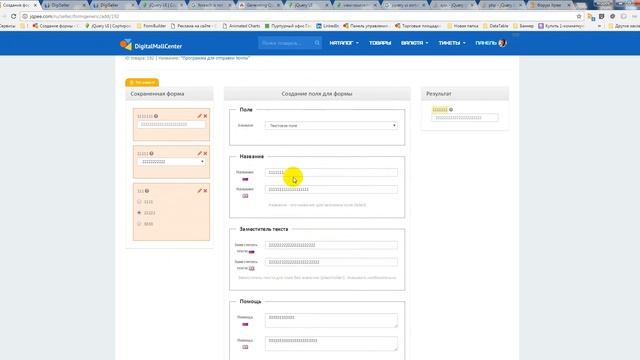Click help icon on saved dropdown field

(x=151, y=153)
